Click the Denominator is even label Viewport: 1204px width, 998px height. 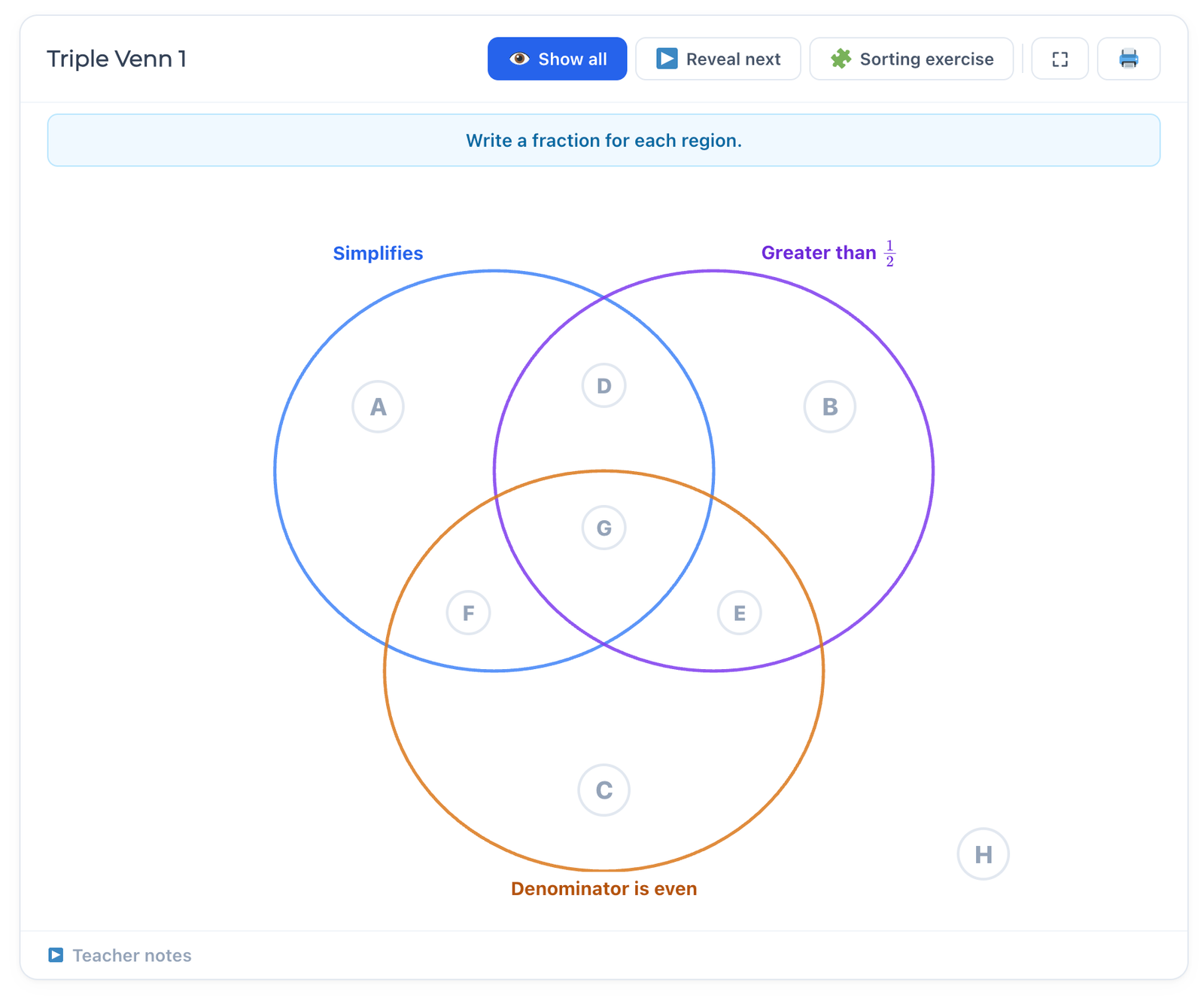click(604, 889)
